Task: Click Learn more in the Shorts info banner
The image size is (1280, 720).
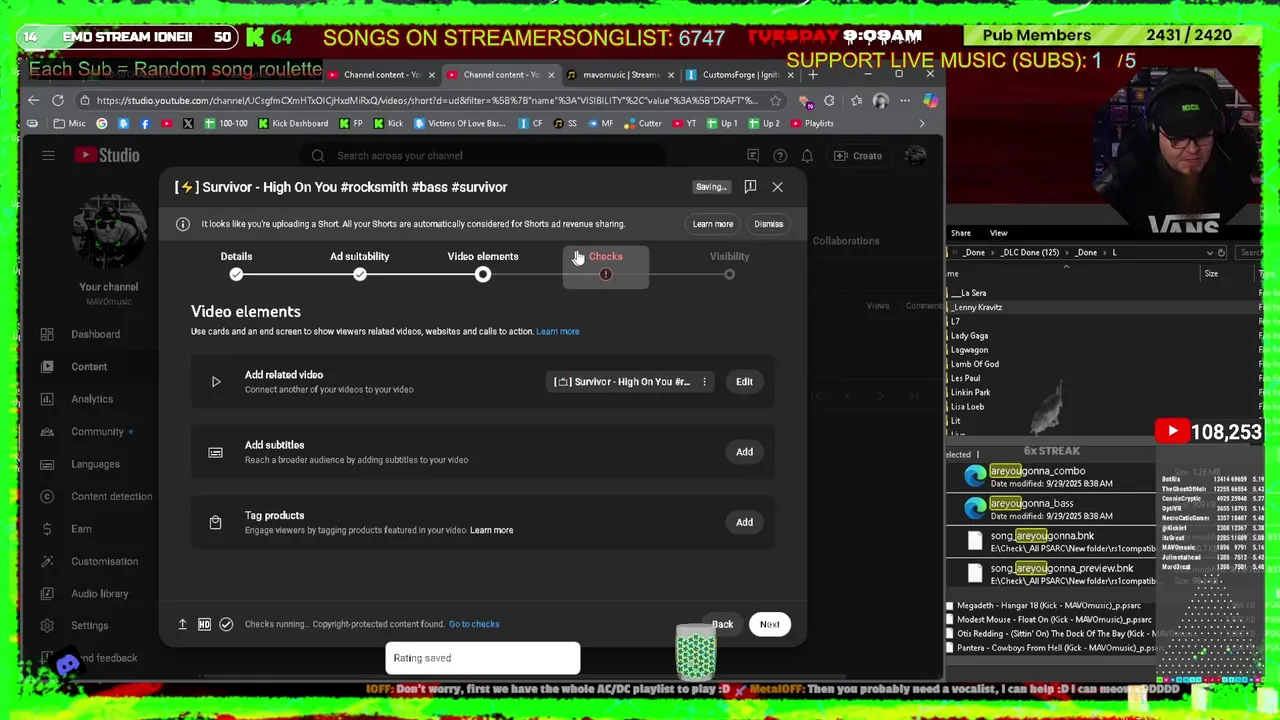Action: 713,224
